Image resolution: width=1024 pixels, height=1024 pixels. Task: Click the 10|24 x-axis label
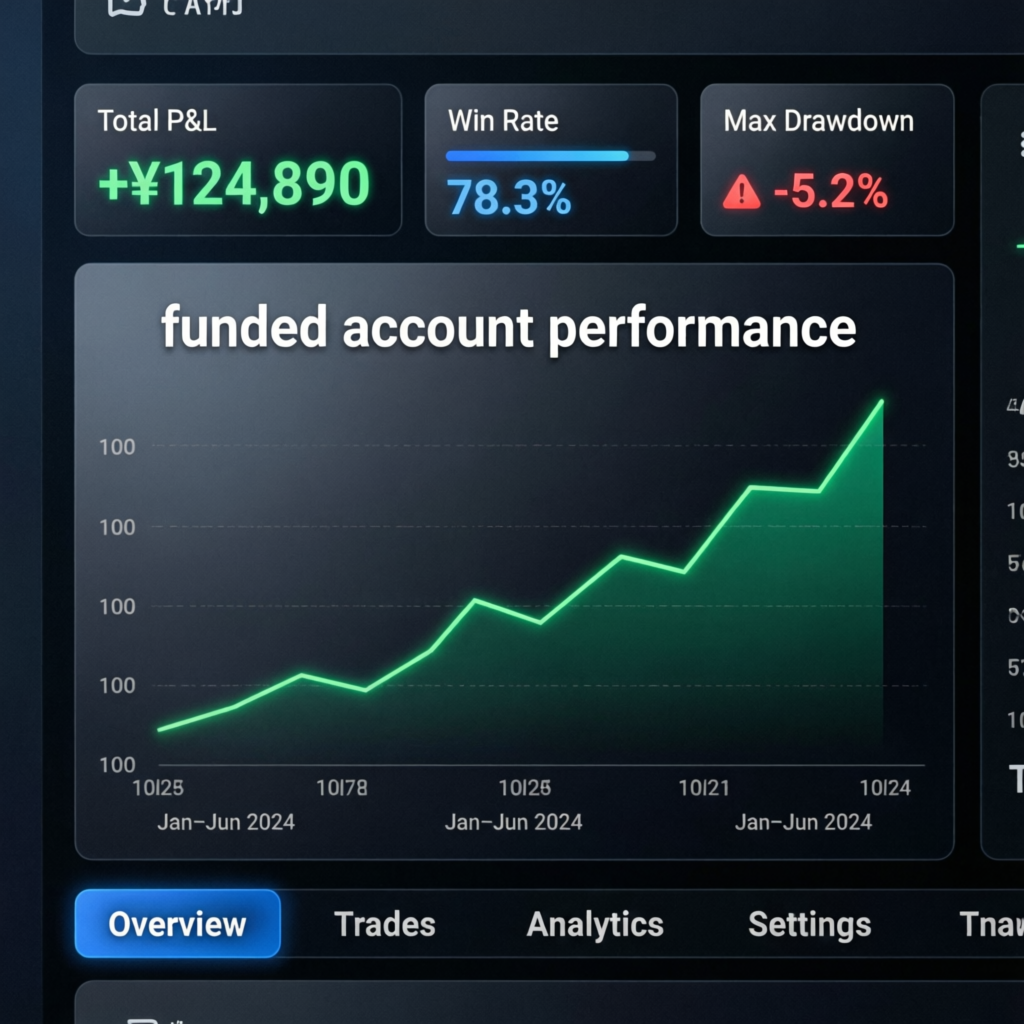click(885, 788)
